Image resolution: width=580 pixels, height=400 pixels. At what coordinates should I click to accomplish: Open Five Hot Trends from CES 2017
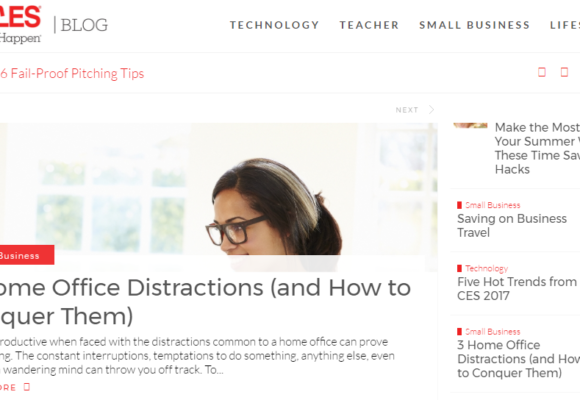click(x=518, y=289)
